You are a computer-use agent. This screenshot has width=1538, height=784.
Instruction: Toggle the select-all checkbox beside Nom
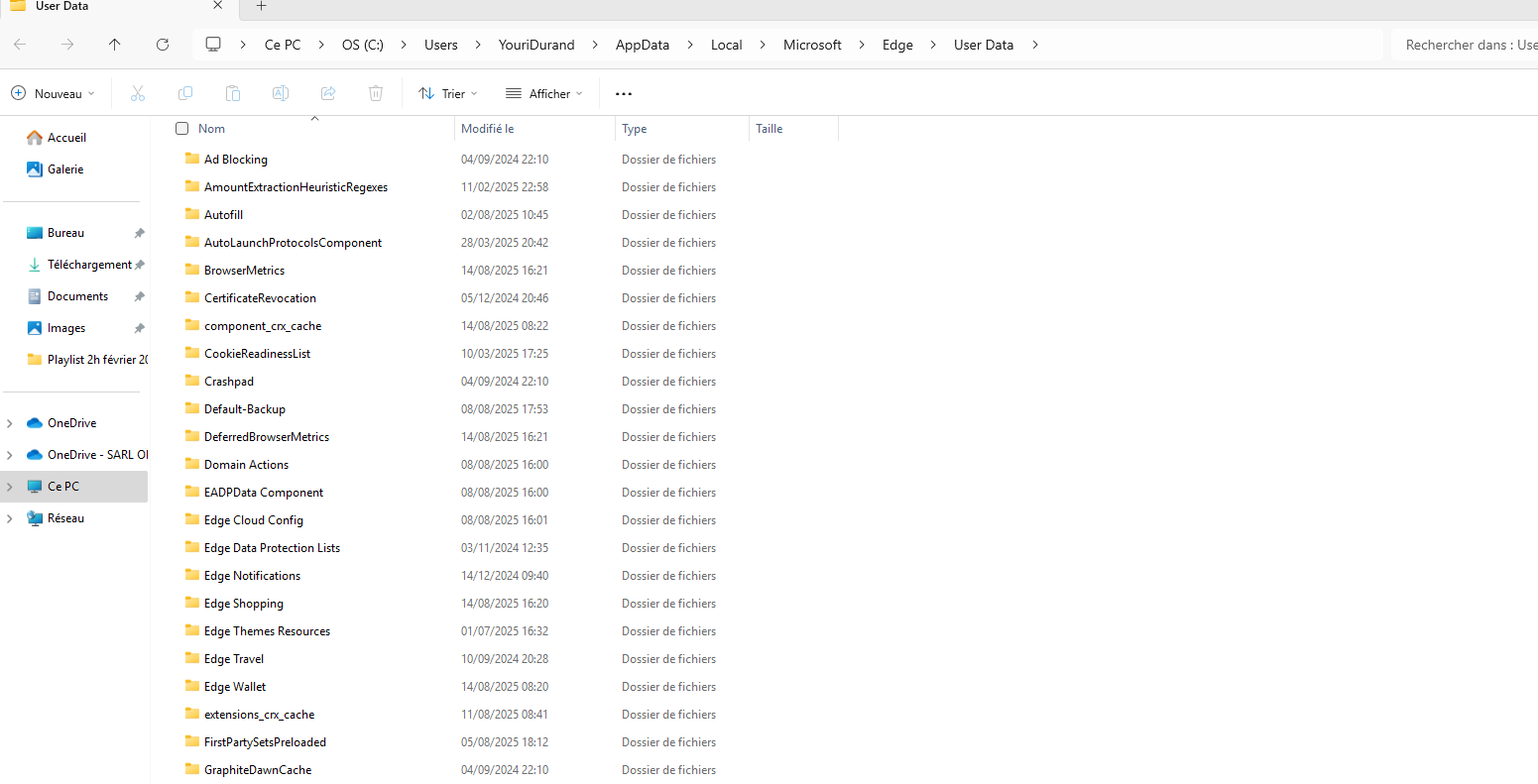coord(182,129)
